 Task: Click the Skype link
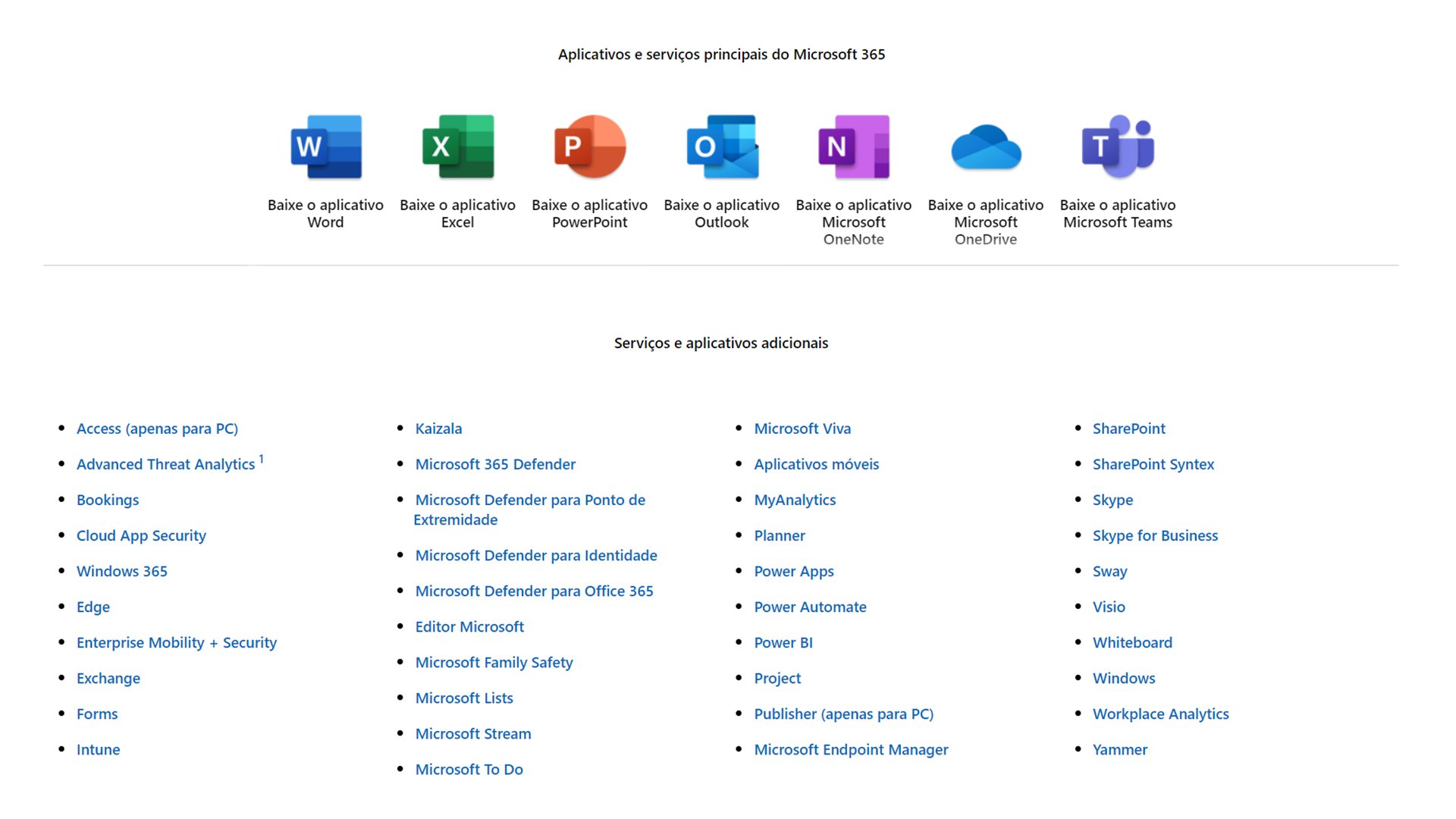[1112, 500]
